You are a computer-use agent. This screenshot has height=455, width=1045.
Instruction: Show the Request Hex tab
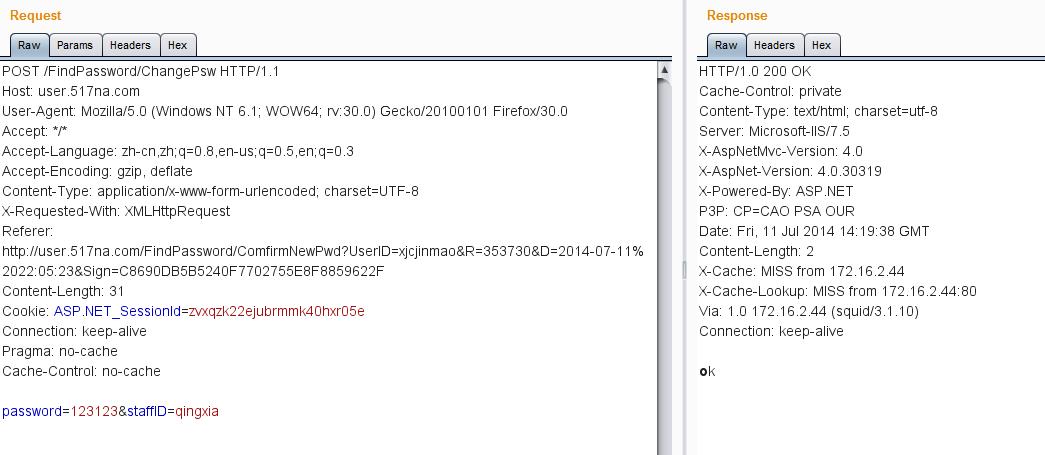tap(177, 45)
